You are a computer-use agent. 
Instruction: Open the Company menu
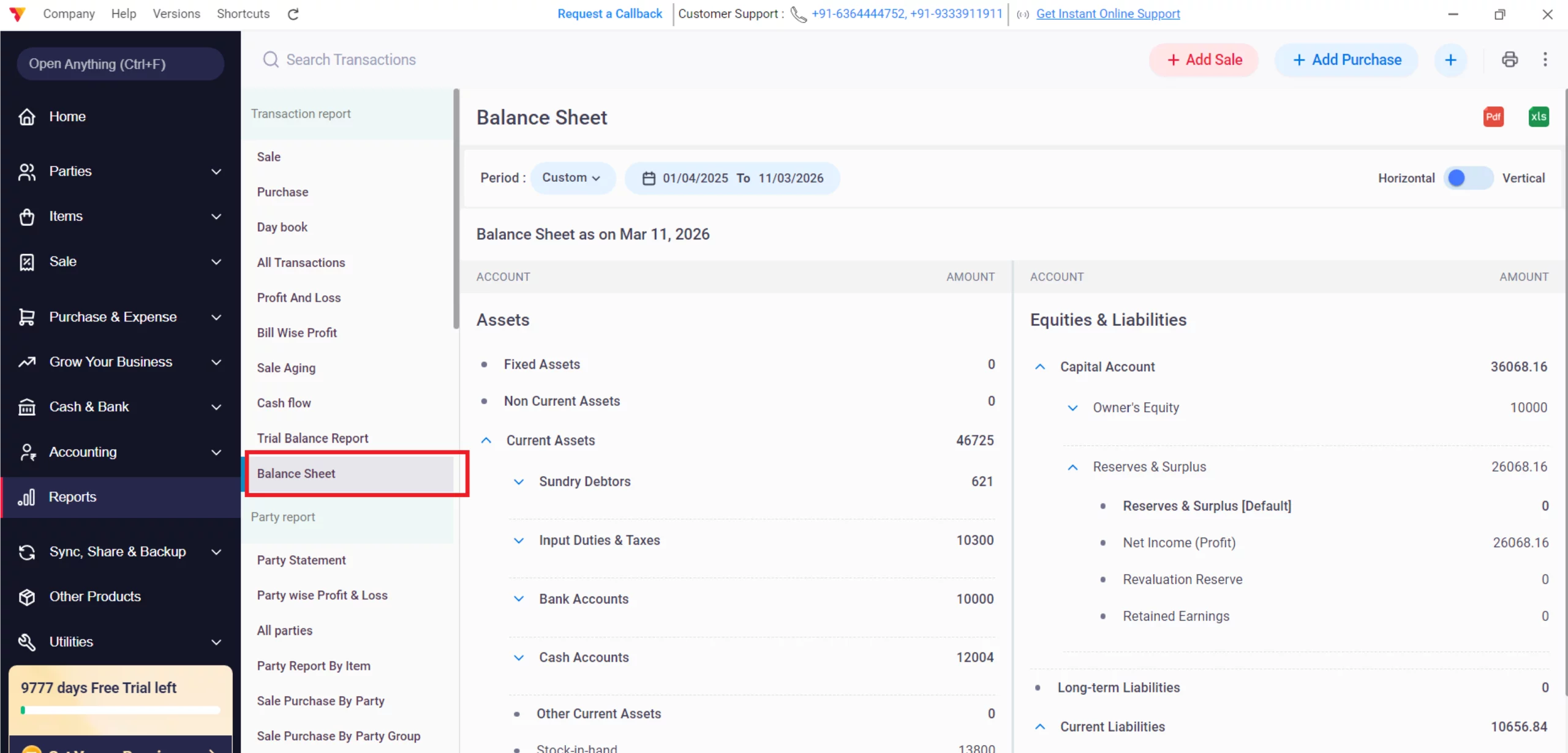(x=69, y=13)
